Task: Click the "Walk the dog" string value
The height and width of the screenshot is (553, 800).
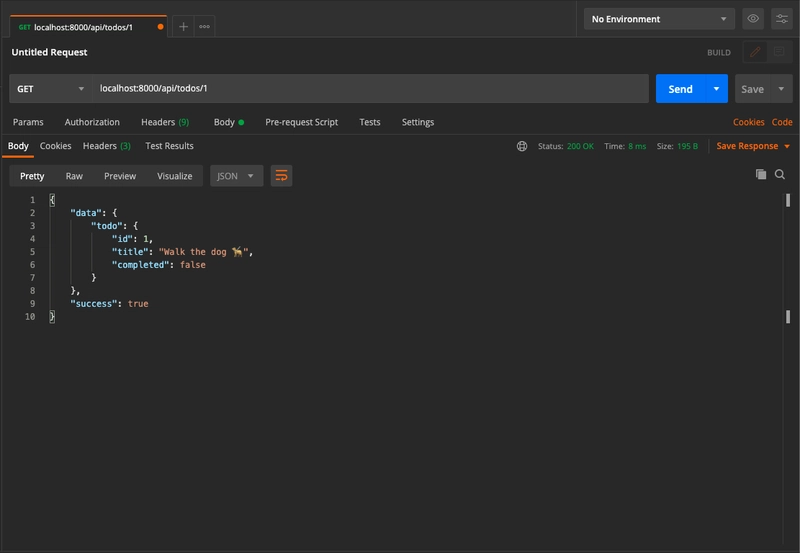Action: (203, 252)
